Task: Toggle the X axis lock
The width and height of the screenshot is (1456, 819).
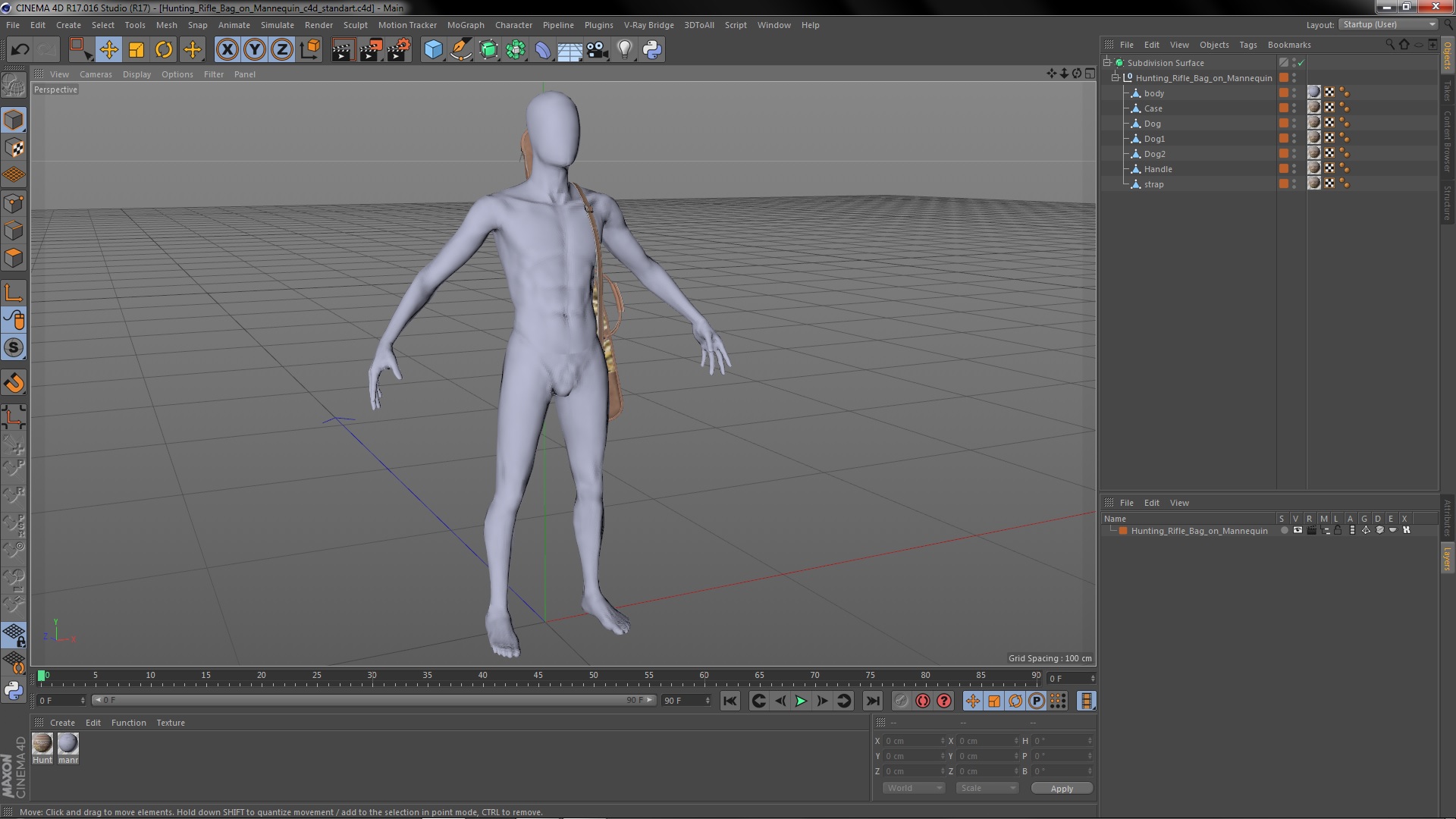Action: (x=227, y=50)
